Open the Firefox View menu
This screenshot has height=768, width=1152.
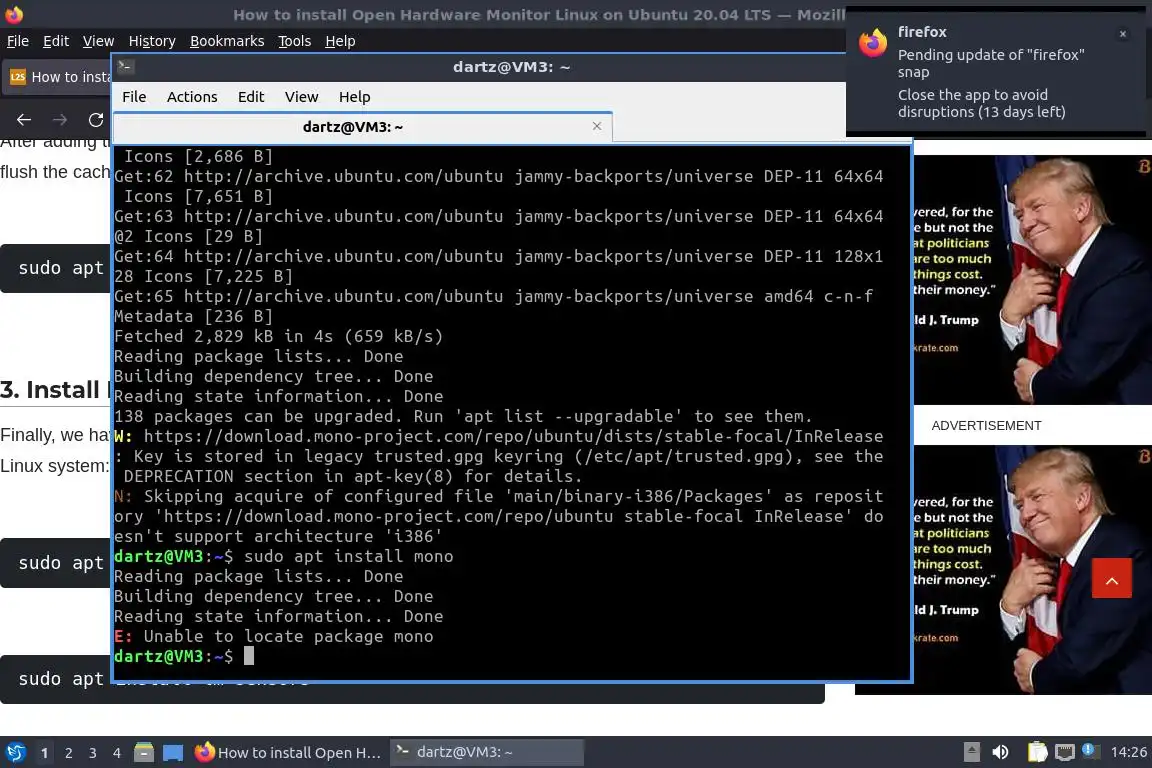98,41
